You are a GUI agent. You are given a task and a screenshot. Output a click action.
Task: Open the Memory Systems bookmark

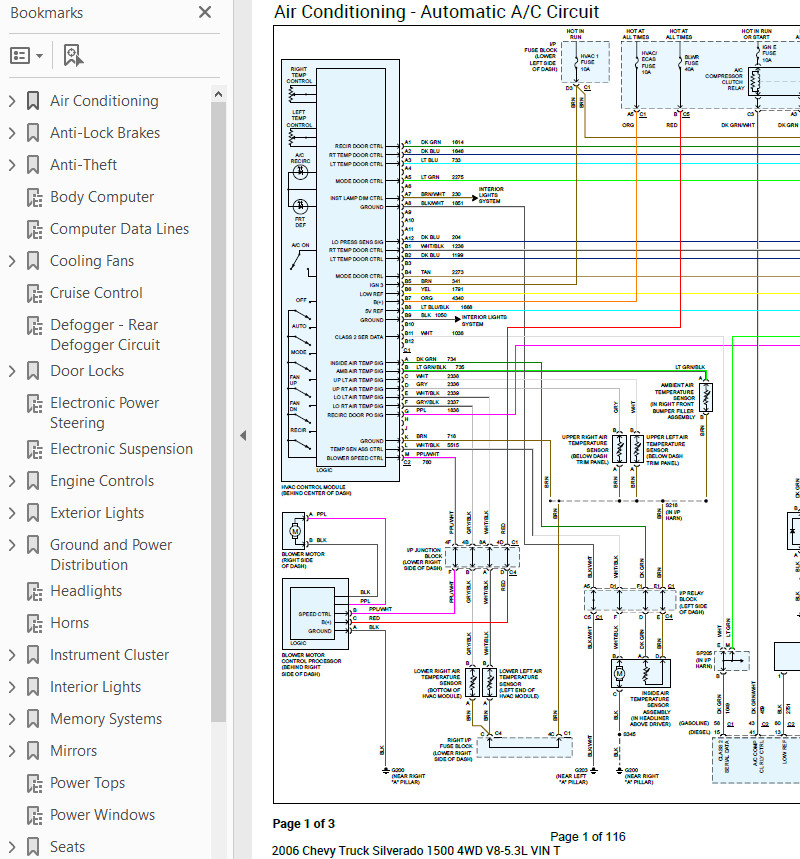point(106,719)
